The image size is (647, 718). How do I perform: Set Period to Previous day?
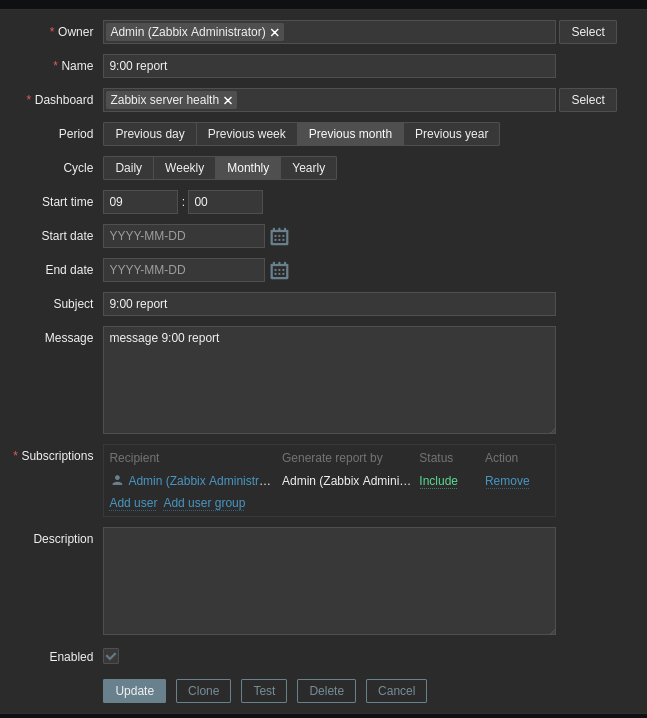click(150, 134)
